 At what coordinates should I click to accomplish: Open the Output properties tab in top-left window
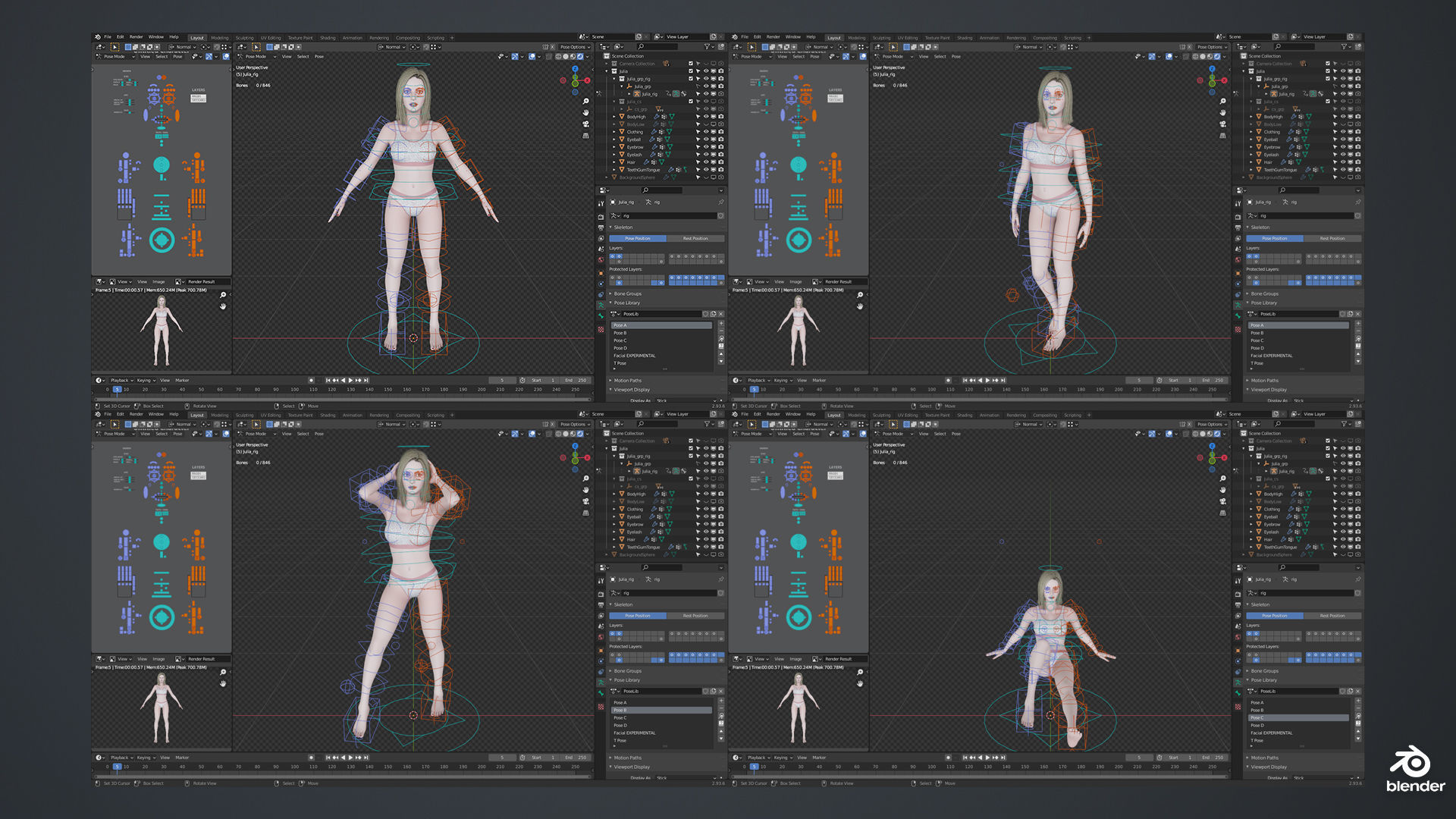[601, 227]
